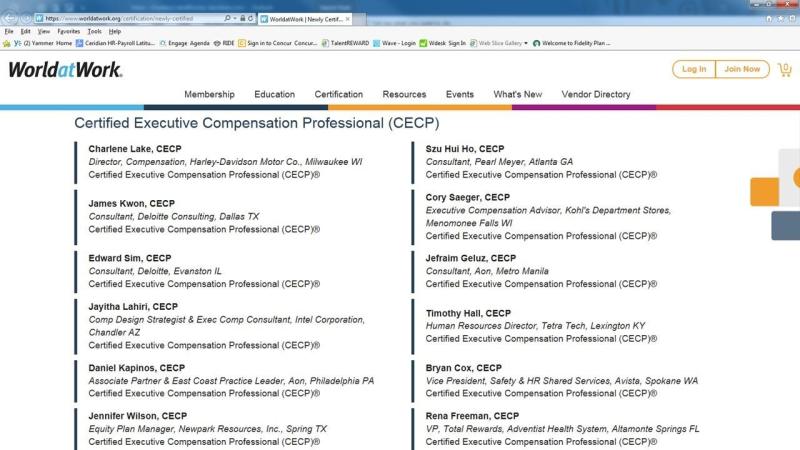800x450 pixels.
Task: Click the WorldatWork logo
Action: click(x=65, y=69)
